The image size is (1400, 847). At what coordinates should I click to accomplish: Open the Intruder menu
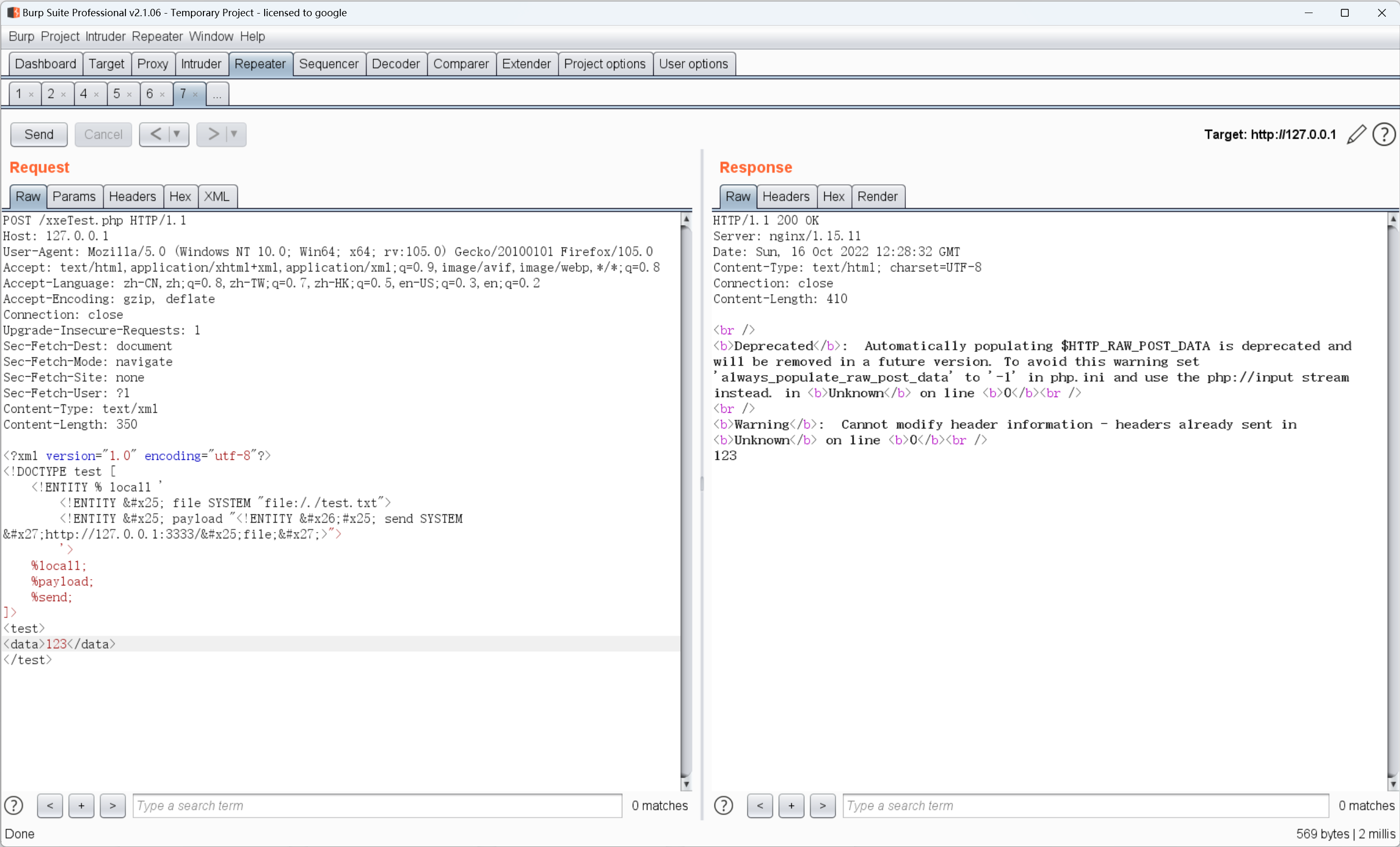coord(105,37)
